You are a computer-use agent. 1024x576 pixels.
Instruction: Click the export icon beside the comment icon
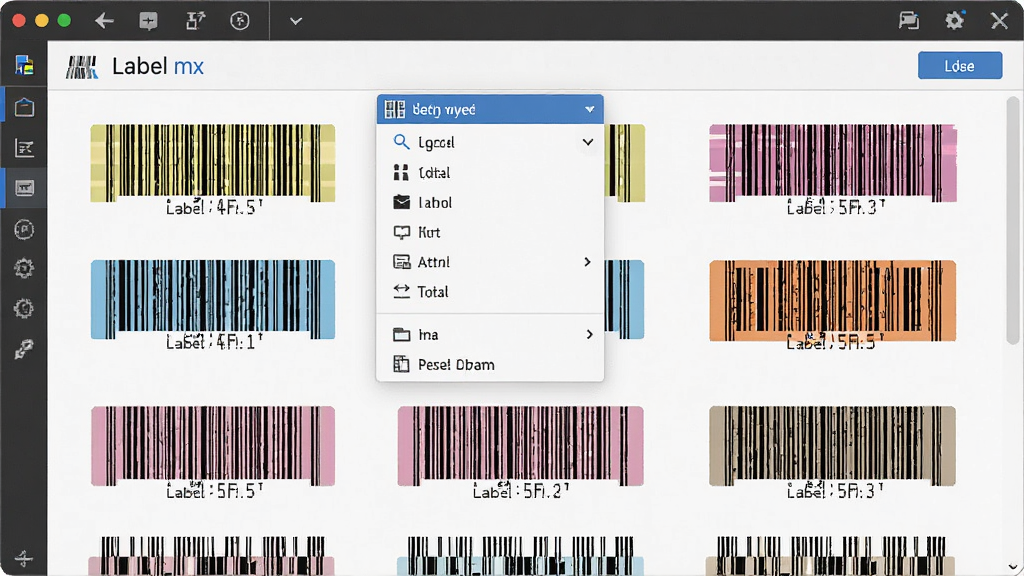pos(195,21)
